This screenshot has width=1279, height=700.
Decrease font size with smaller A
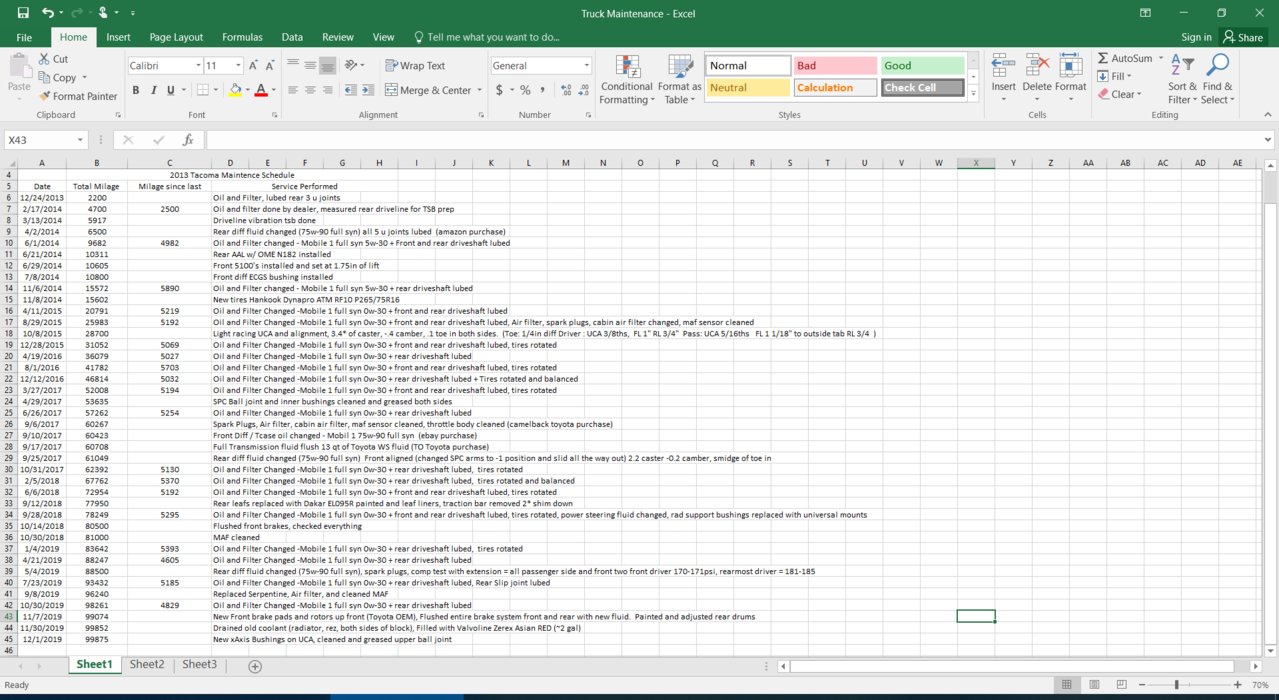[x=270, y=65]
